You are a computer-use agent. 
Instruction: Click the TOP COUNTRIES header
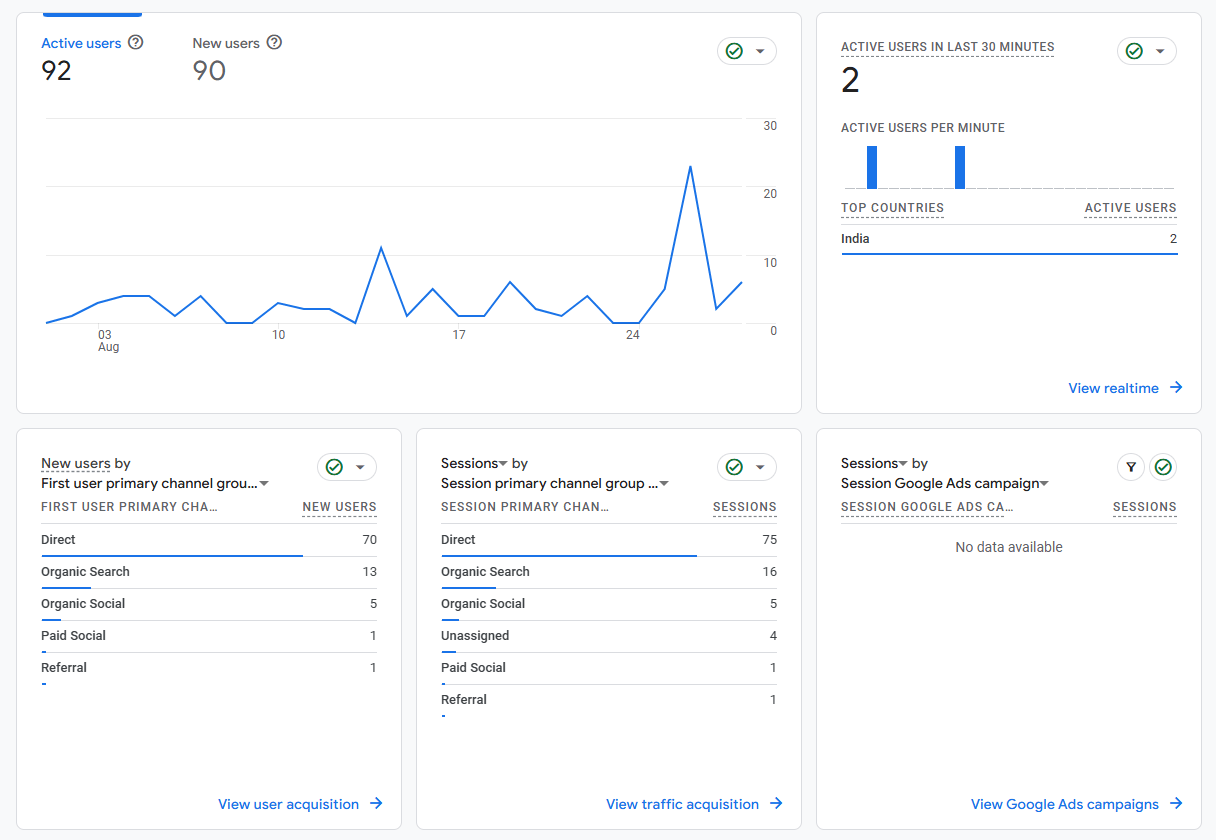pyautogui.click(x=892, y=208)
